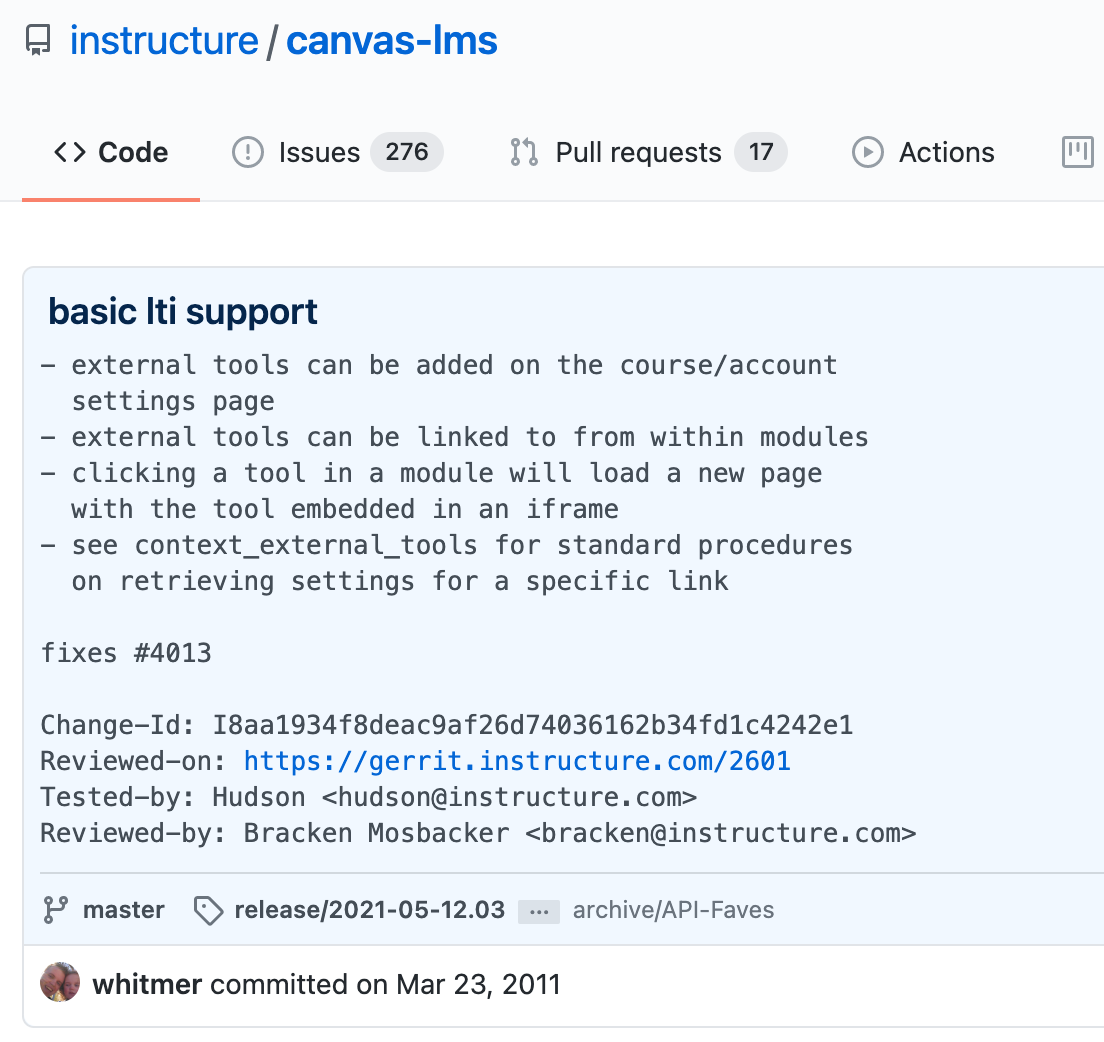1104x1042 pixels.
Task: Expand the hidden tags ellipsis
Action: click(538, 911)
